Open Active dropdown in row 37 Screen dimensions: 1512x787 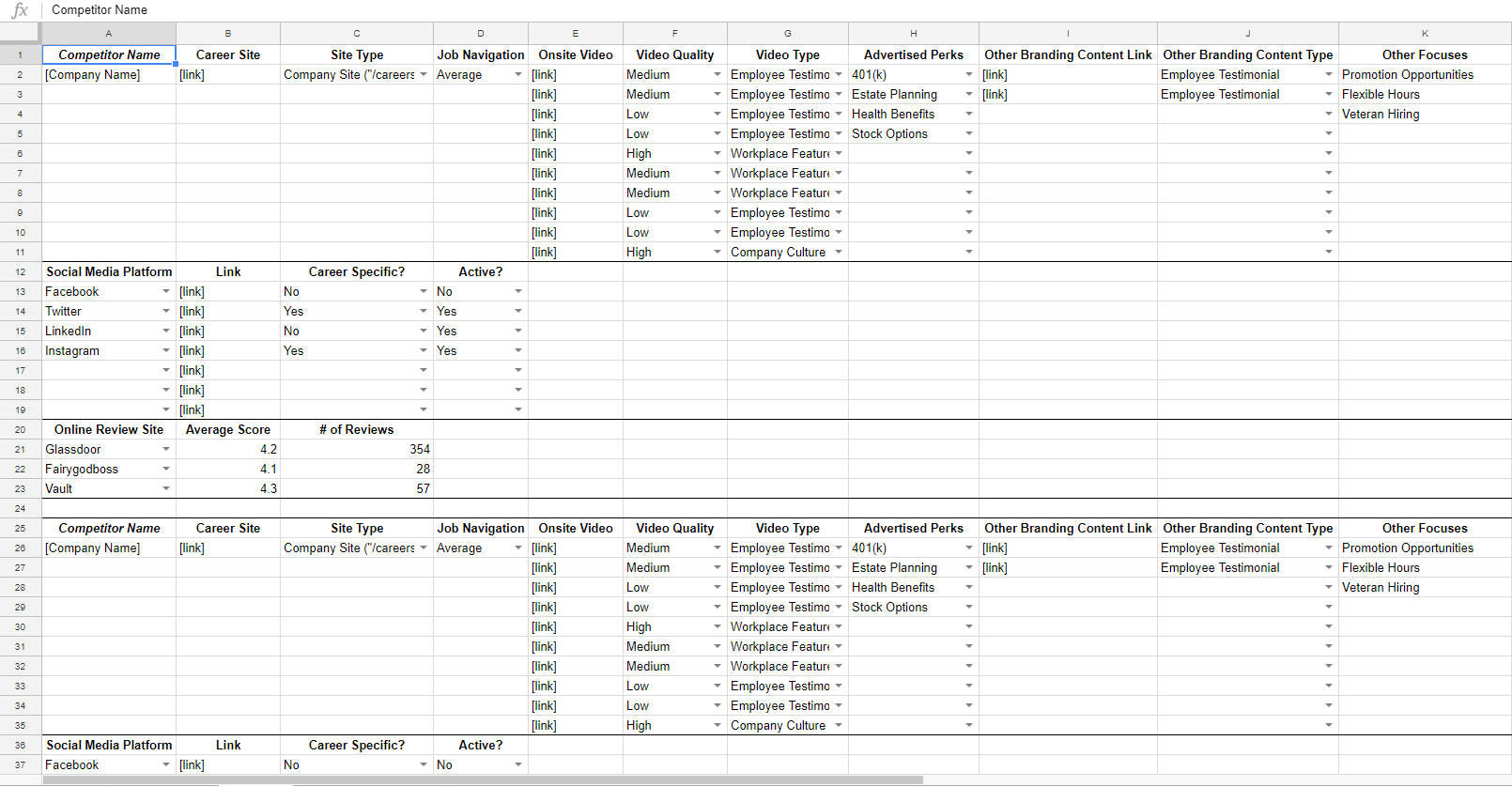pyautogui.click(x=518, y=764)
